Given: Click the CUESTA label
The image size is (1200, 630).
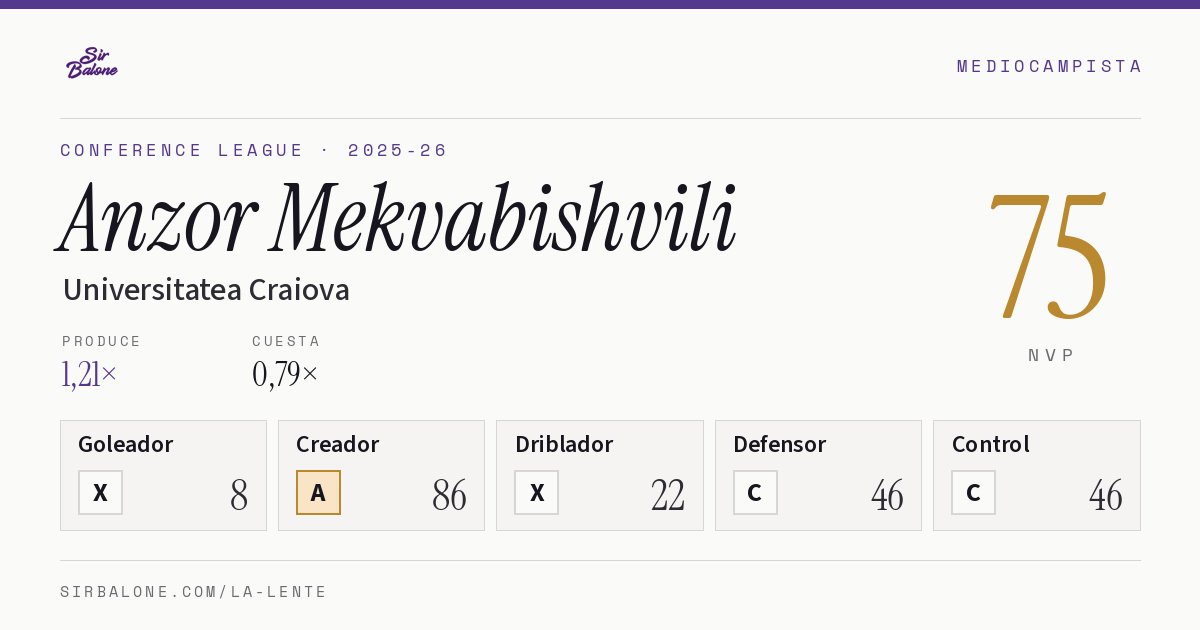Looking at the screenshot, I should coord(286,341).
